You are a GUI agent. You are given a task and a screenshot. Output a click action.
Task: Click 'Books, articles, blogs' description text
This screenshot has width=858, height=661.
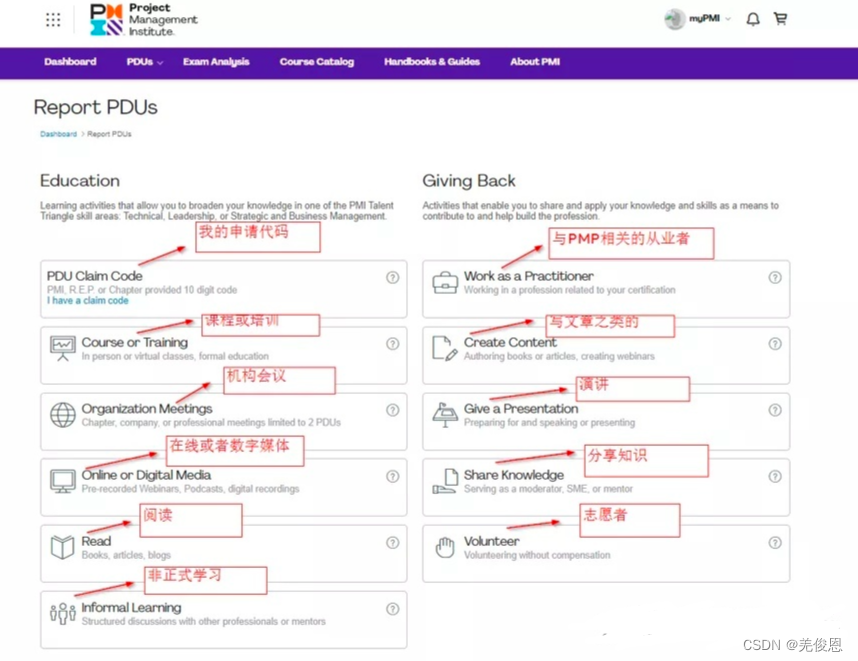126,555
